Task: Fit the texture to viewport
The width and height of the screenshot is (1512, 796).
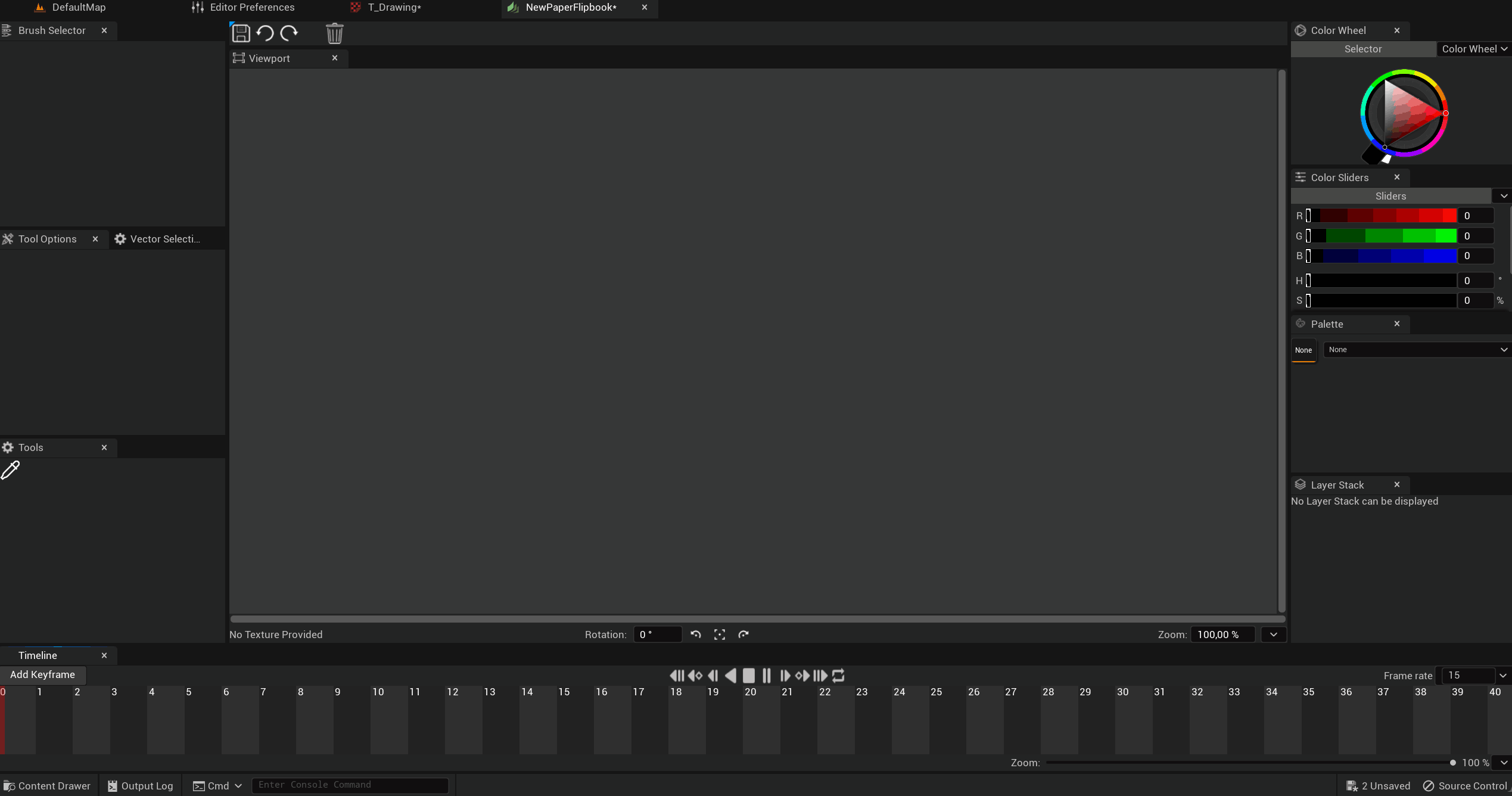Action: tap(719, 634)
